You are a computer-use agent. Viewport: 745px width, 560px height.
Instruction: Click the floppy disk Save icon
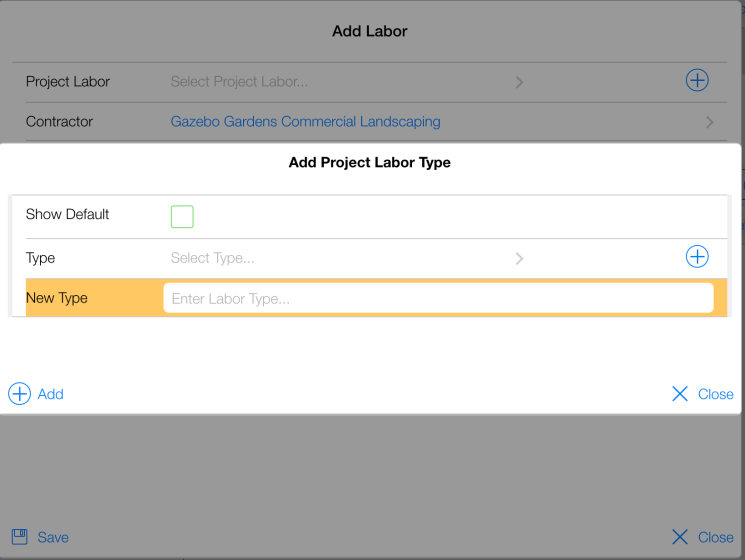click(x=19, y=537)
